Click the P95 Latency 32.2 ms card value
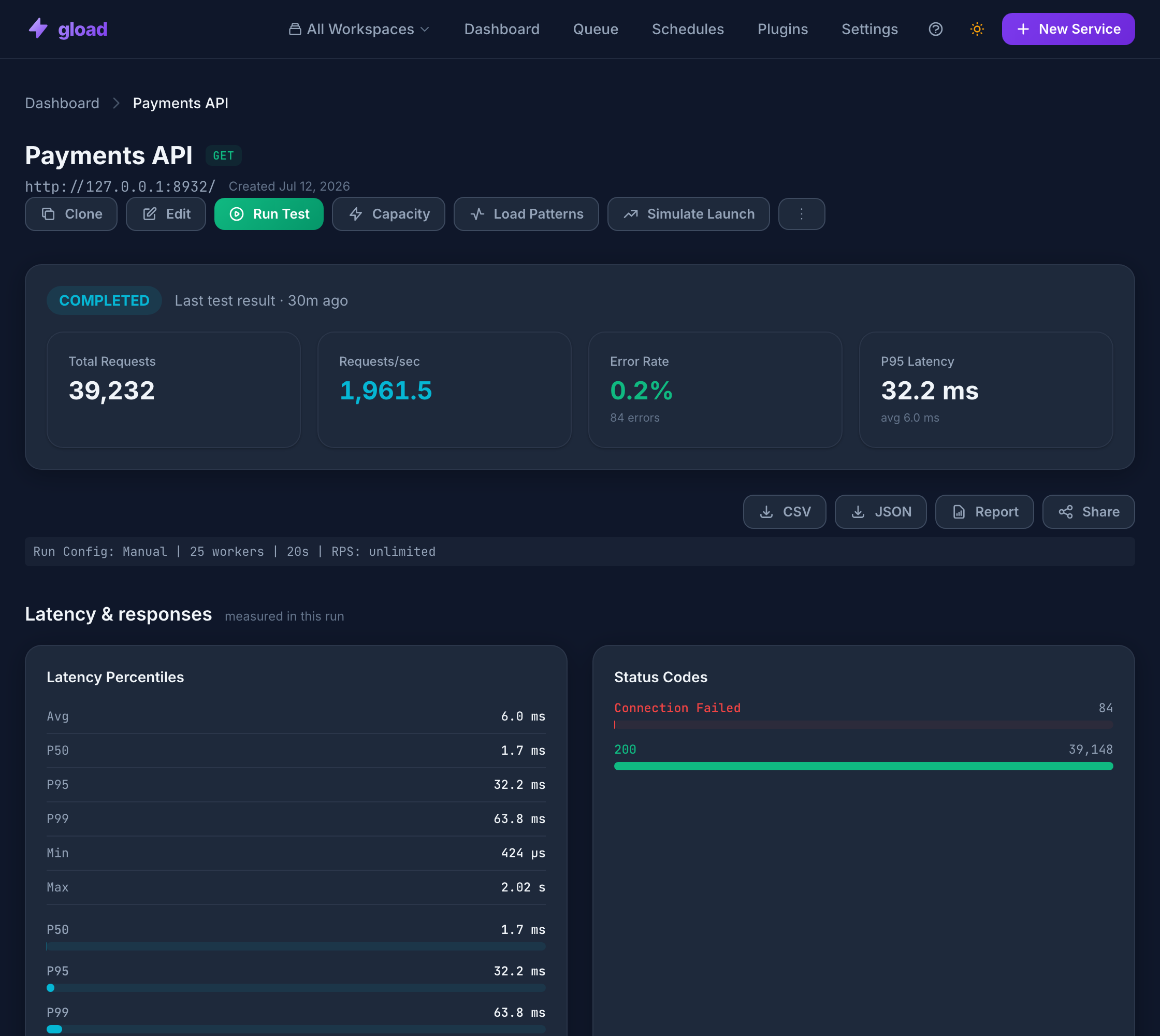This screenshot has height=1036, width=1160. point(930,391)
